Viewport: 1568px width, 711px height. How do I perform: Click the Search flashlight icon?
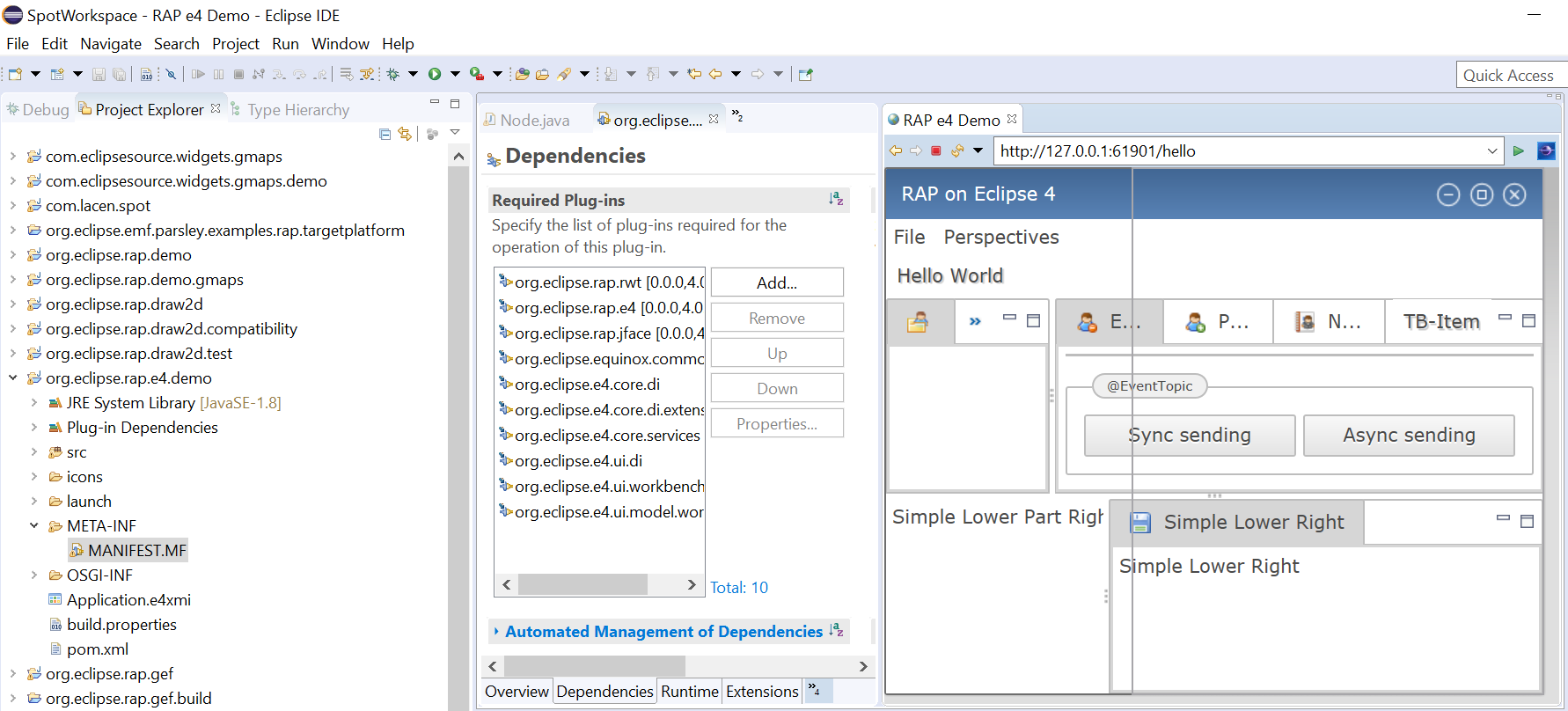564,75
